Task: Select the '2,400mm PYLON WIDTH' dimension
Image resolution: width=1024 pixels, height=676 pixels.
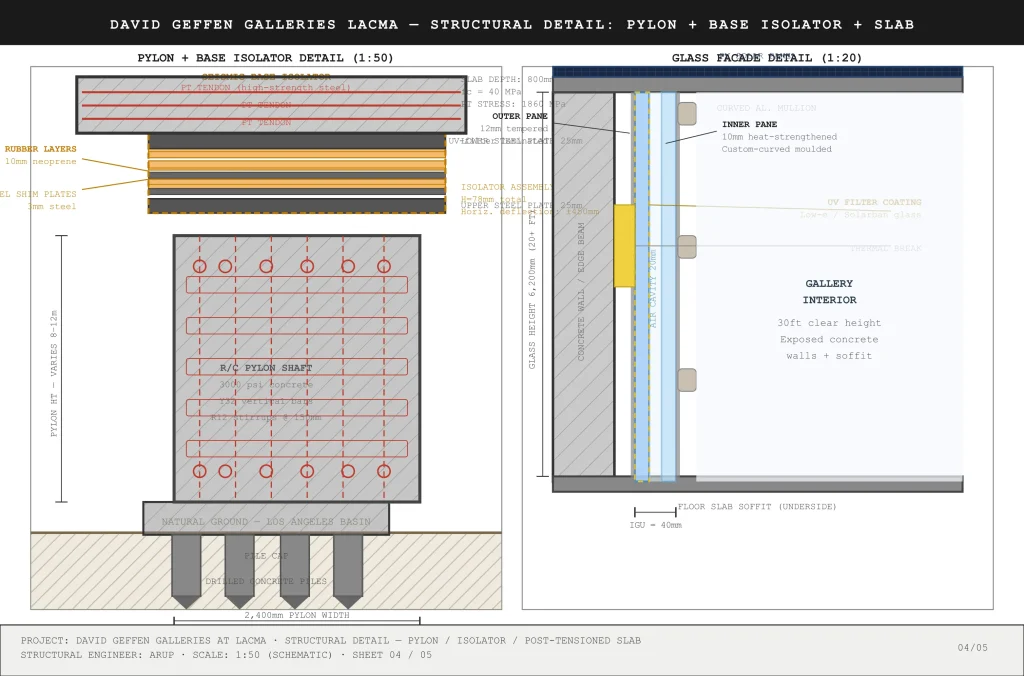Action: click(296, 615)
